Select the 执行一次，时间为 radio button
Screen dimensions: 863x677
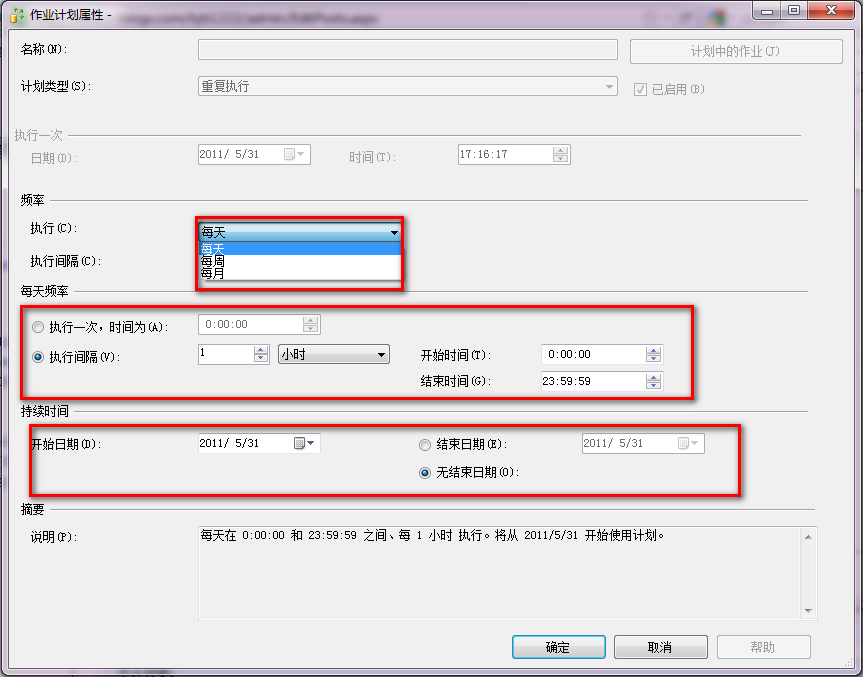pos(37,327)
